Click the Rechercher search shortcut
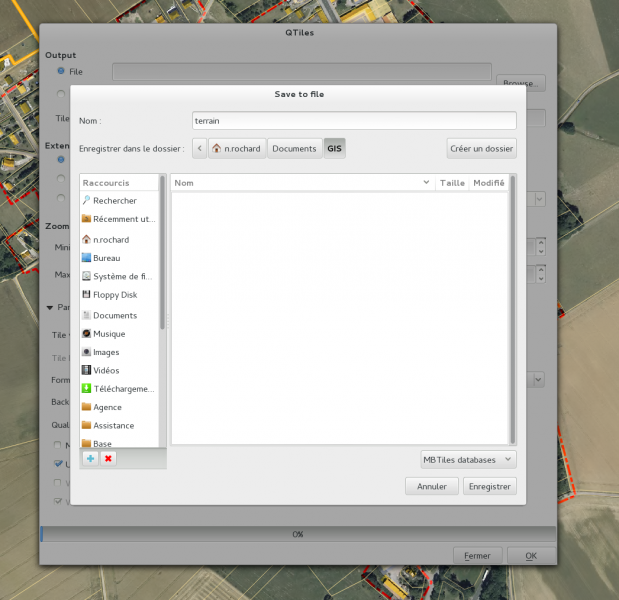 [x=114, y=201]
